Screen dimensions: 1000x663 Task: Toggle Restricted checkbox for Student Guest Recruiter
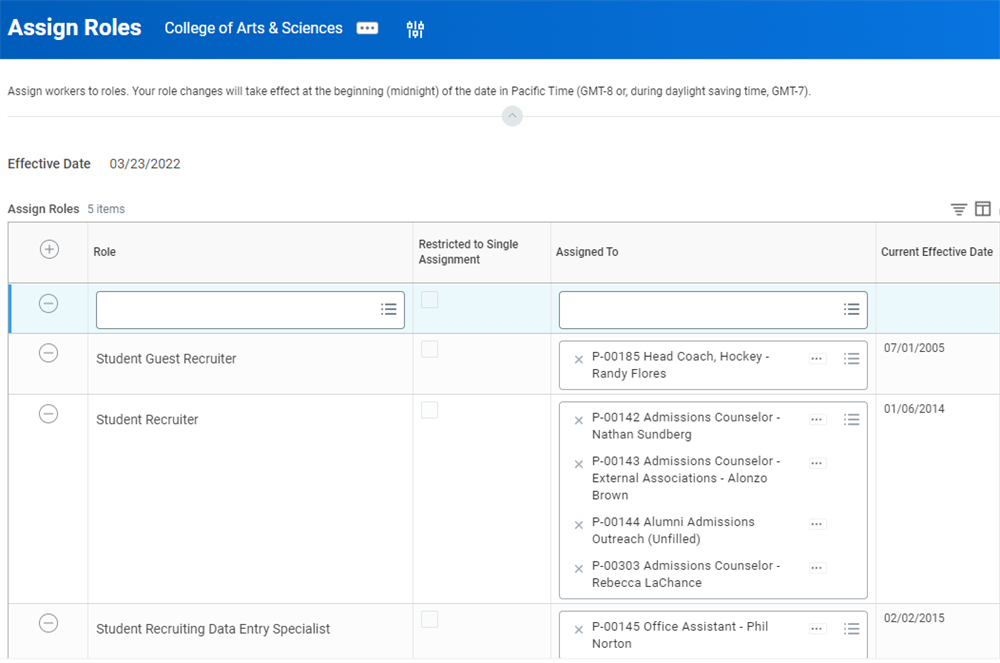click(430, 349)
